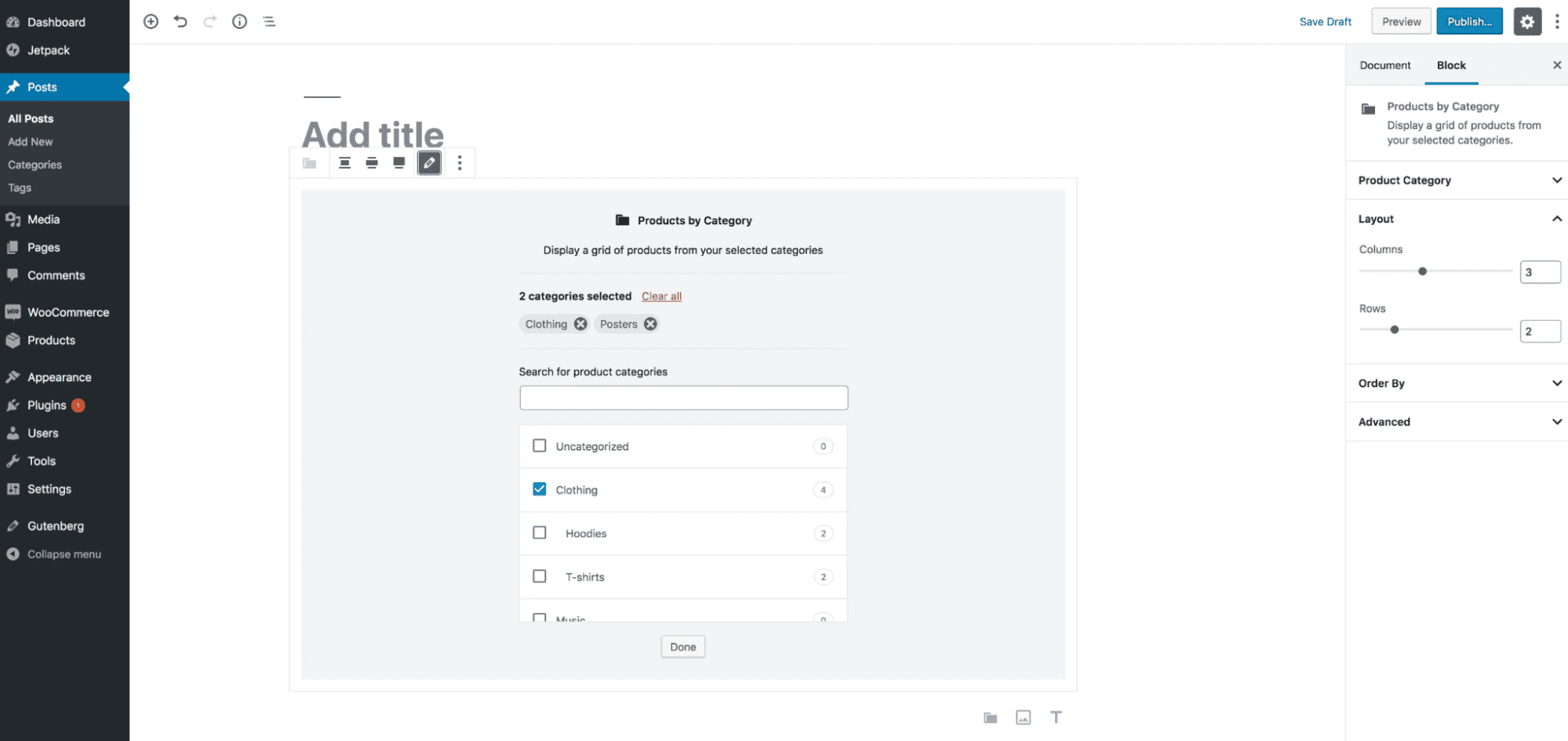Screen dimensions: 1568x741
Task: Adjust the Rows slider
Action: point(1435,330)
